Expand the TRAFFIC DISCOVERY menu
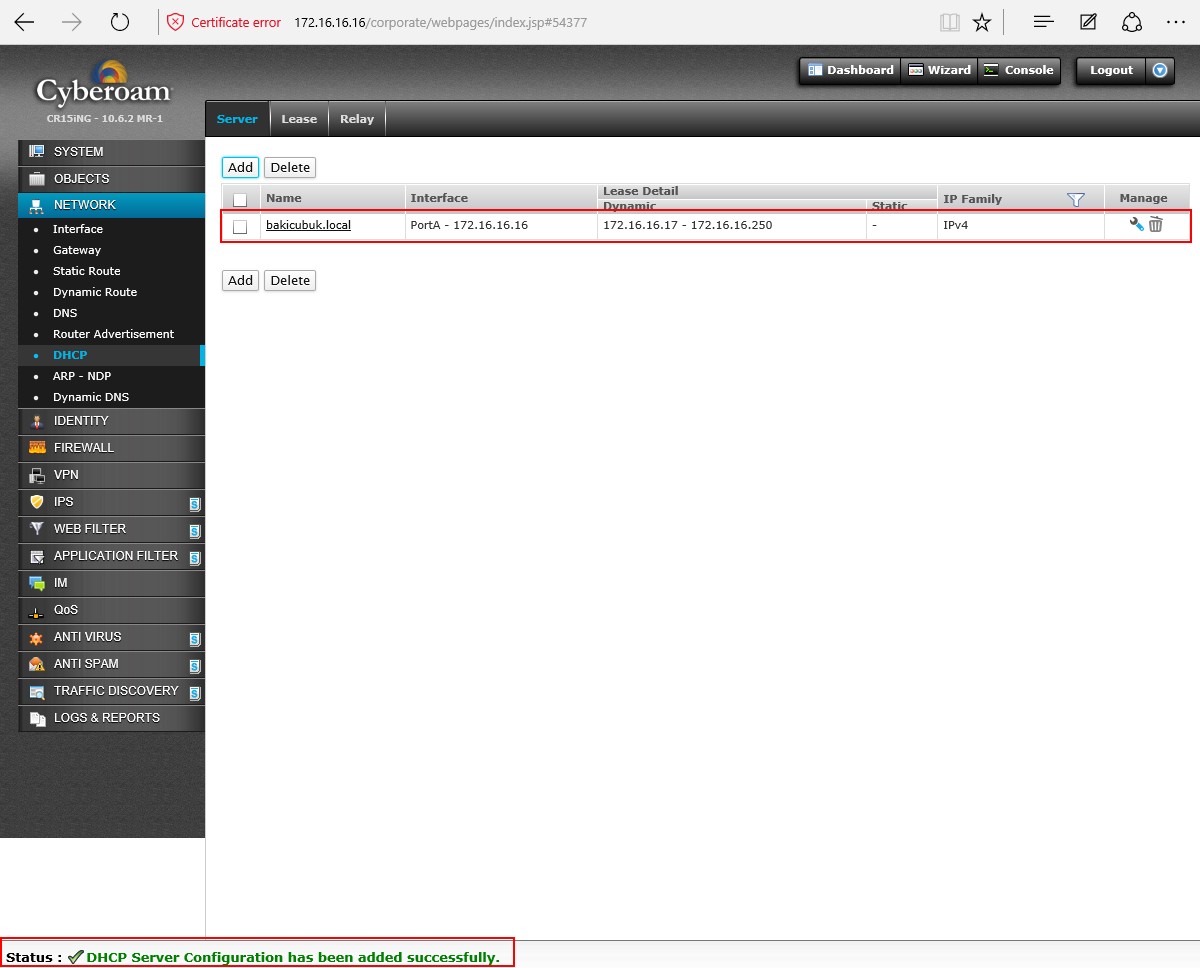 (x=111, y=691)
